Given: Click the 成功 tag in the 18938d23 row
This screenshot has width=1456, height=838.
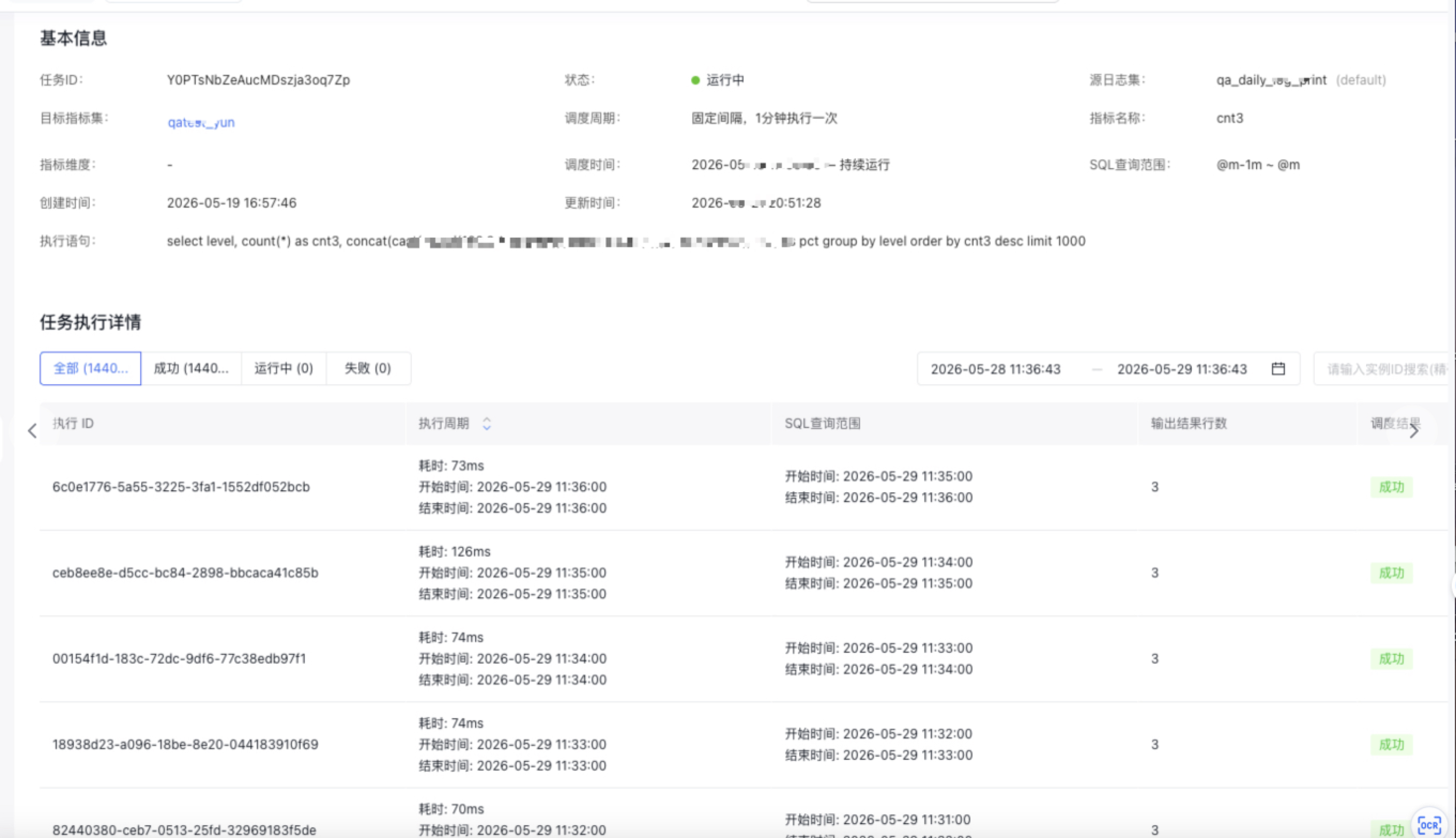Looking at the screenshot, I should pos(1391,744).
